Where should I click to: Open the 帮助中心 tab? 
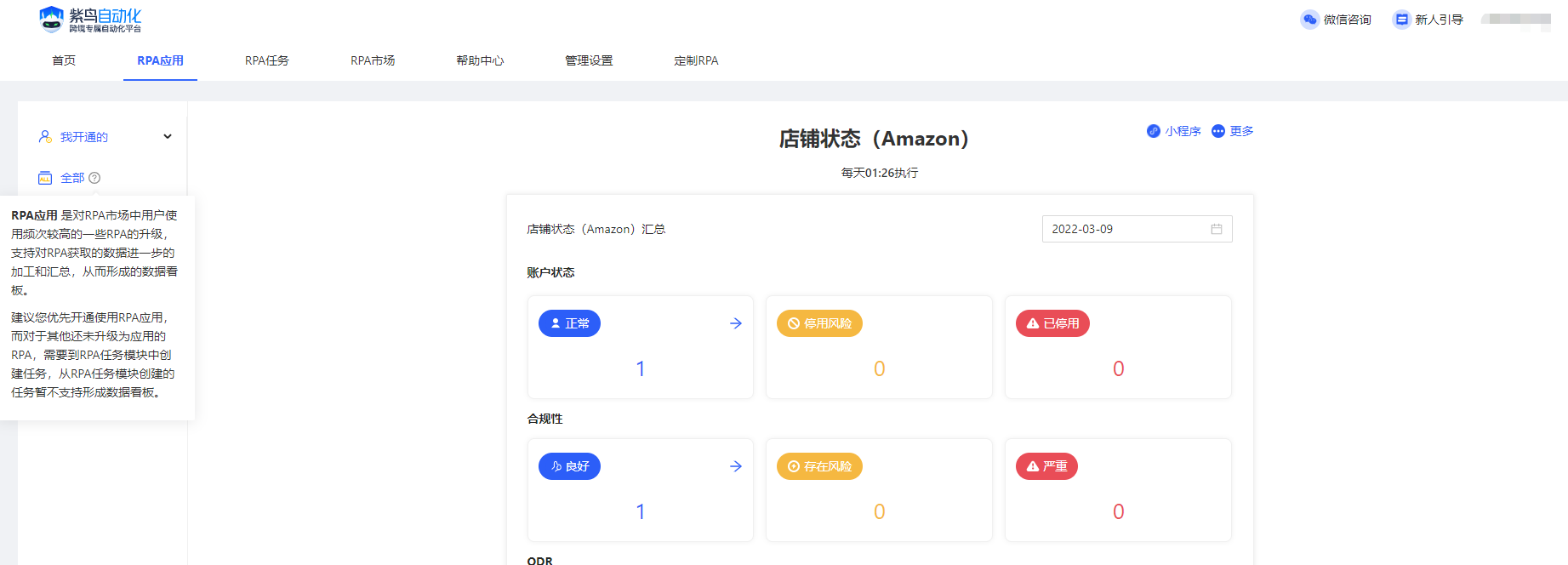click(480, 60)
